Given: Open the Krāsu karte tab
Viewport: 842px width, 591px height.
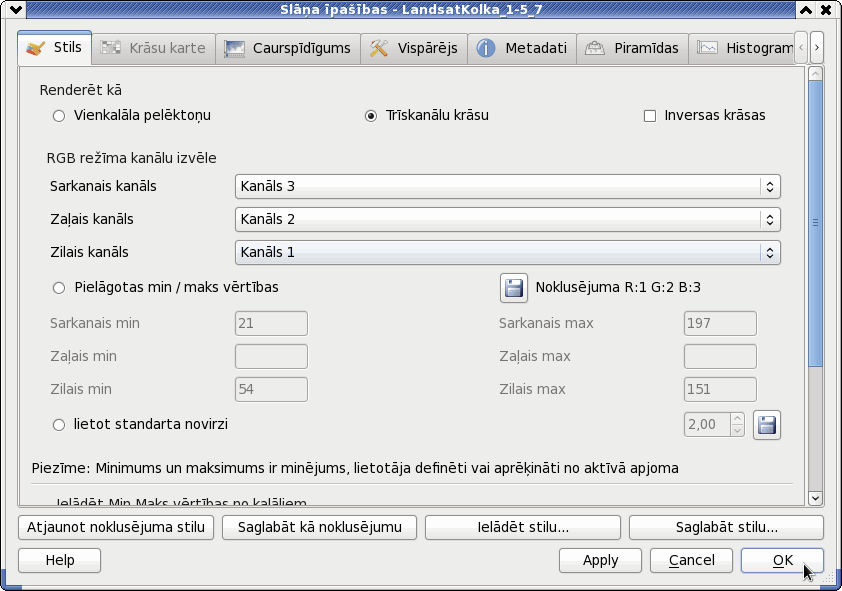Looking at the screenshot, I should pos(154,48).
